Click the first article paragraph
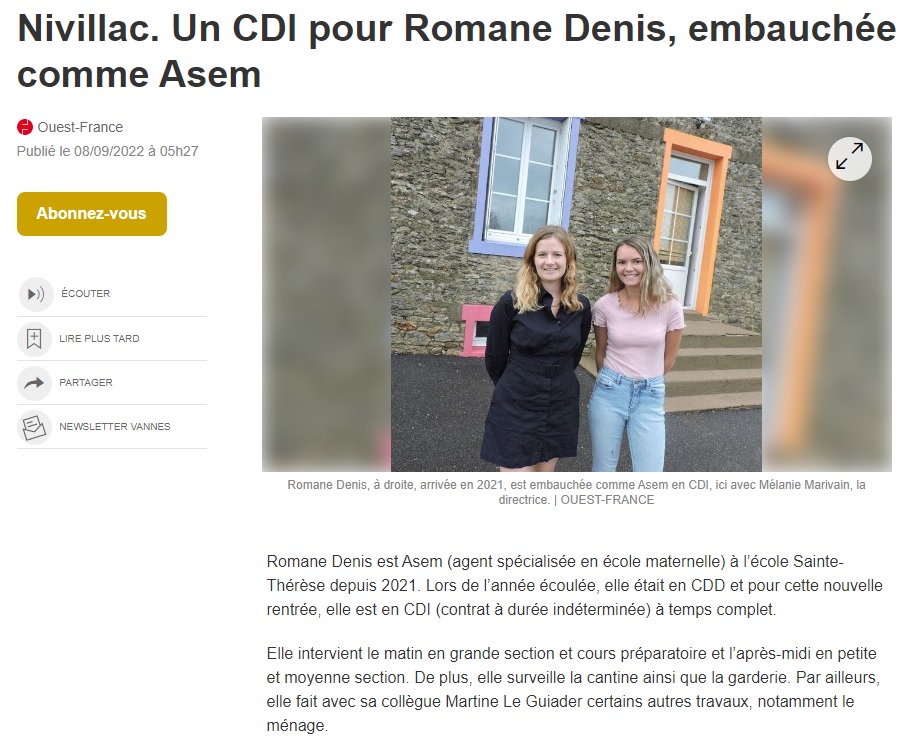Image resolution: width=909 pixels, height=755 pixels. pyautogui.click(x=575, y=586)
